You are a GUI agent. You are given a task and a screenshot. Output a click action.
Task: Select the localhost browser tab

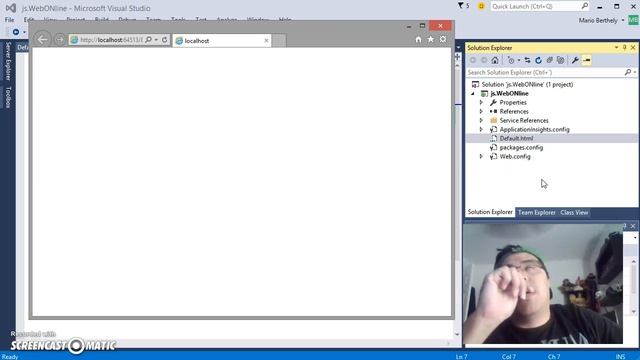222,40
